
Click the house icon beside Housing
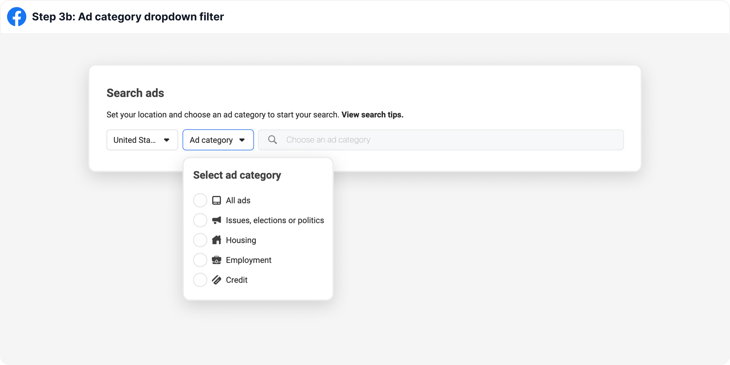tap(216, 240)
